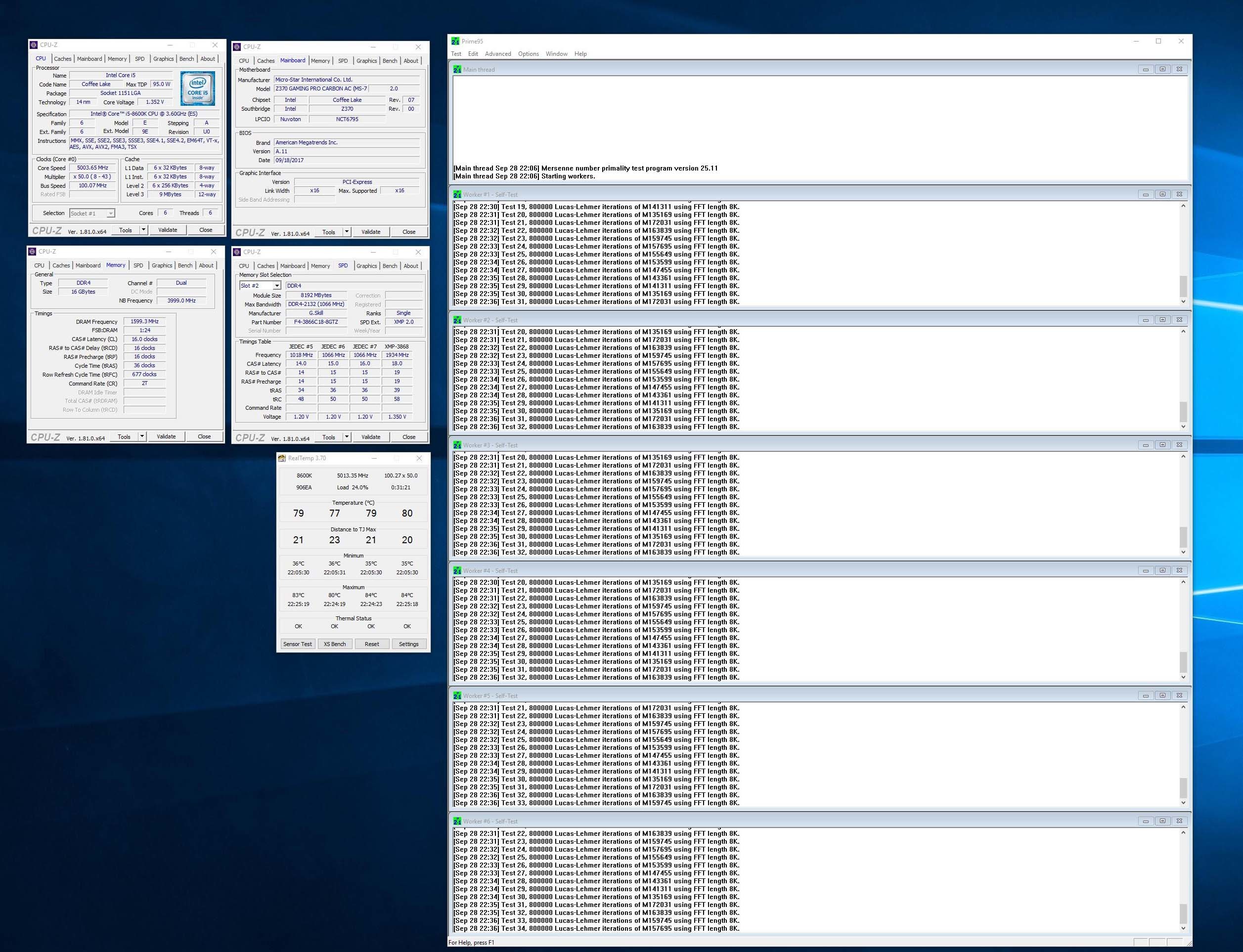This screenshot has width=1243, height=952.
Task: Click Part Number F4-3866C18-8GTZ
Action: pyautogui.click(x=316, y=322)
